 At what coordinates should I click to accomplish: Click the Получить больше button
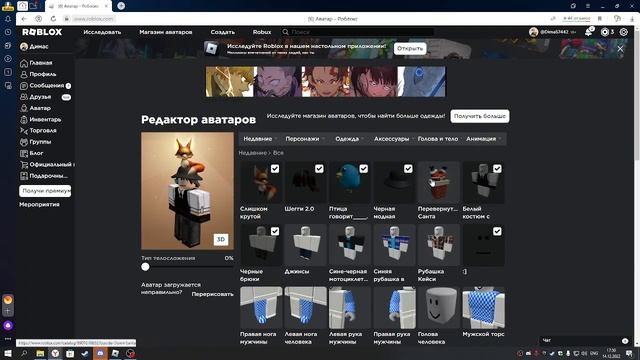tap(480, 116)
